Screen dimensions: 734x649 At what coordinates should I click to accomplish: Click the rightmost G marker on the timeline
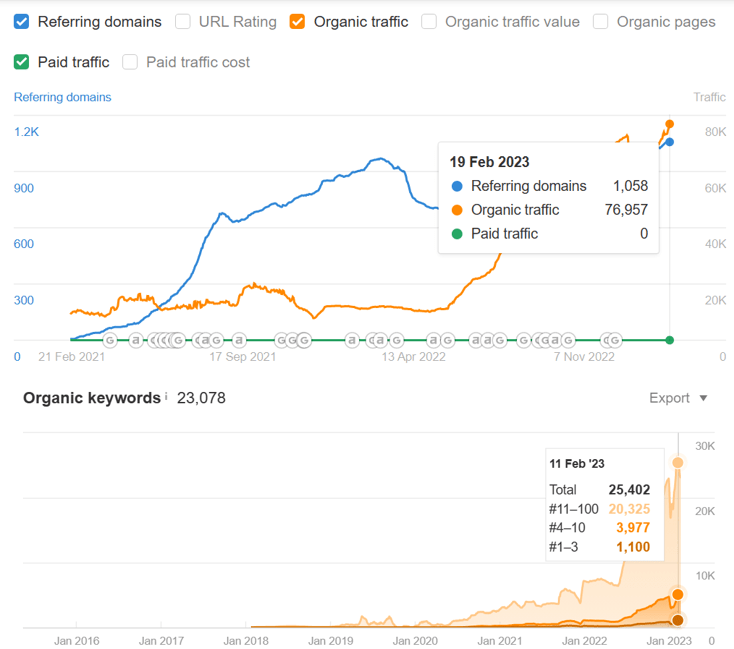pos(615,340)
